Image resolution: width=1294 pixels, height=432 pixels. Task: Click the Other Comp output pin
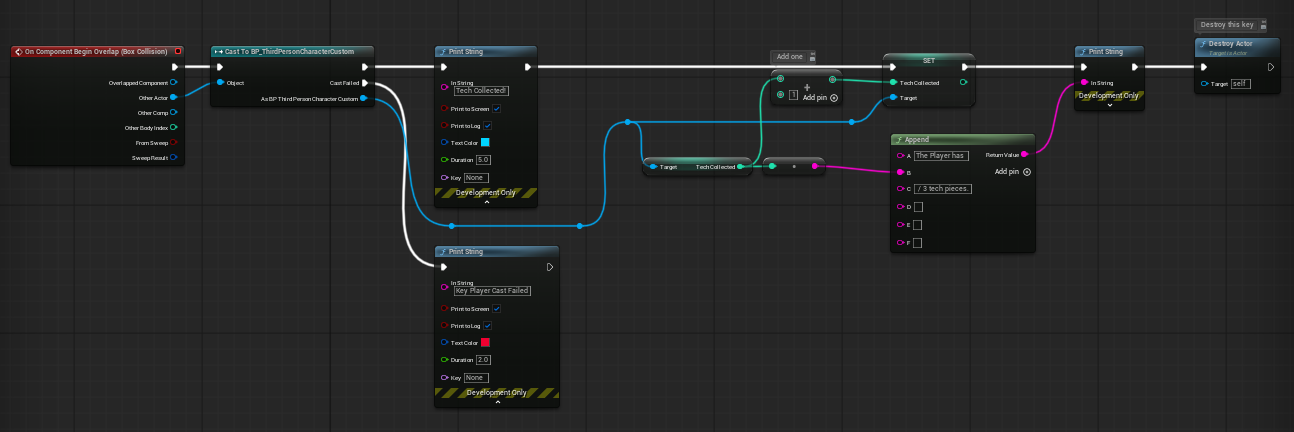point(174,112)
